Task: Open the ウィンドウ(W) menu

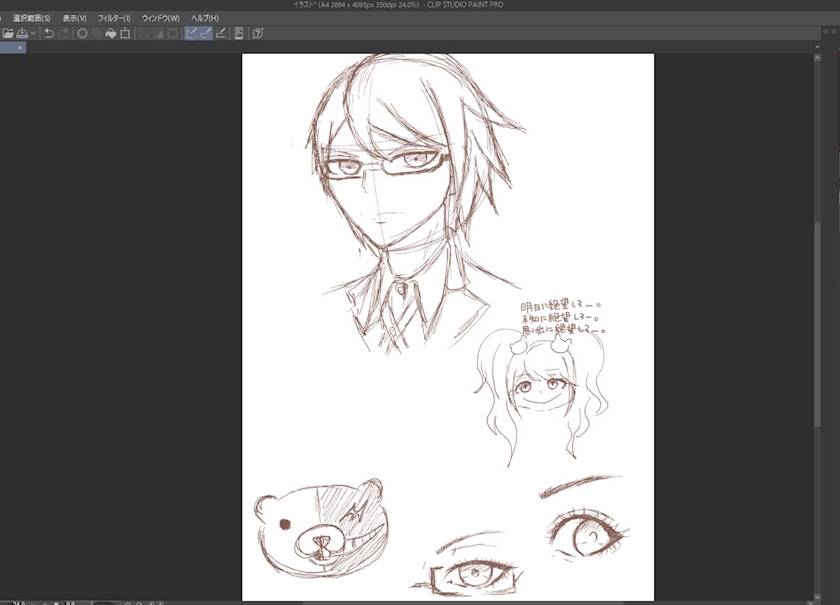Action: 161,18
